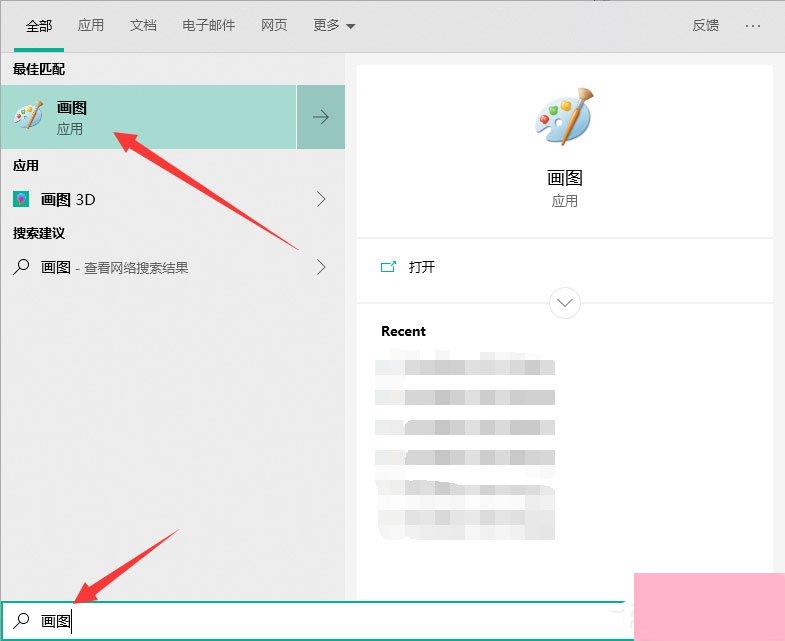This screenshot has width=785, height=641.
Task: Switch to the 全部 tab
Action: [x=39, y=26]
